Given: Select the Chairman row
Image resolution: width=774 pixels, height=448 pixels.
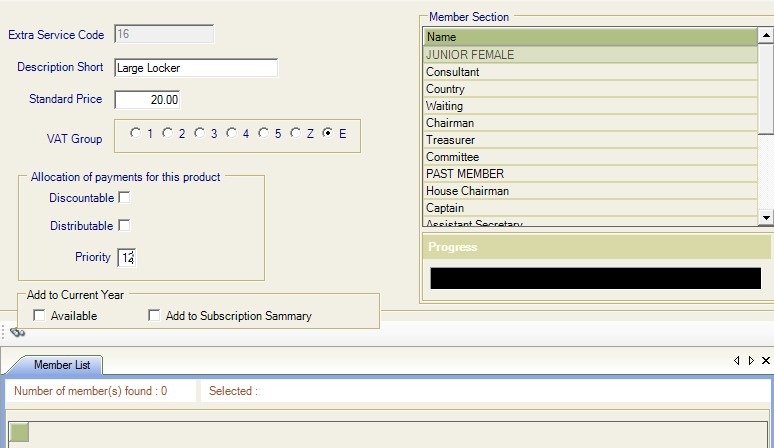Looking at the screenshot, I should (x=590, y=123).
